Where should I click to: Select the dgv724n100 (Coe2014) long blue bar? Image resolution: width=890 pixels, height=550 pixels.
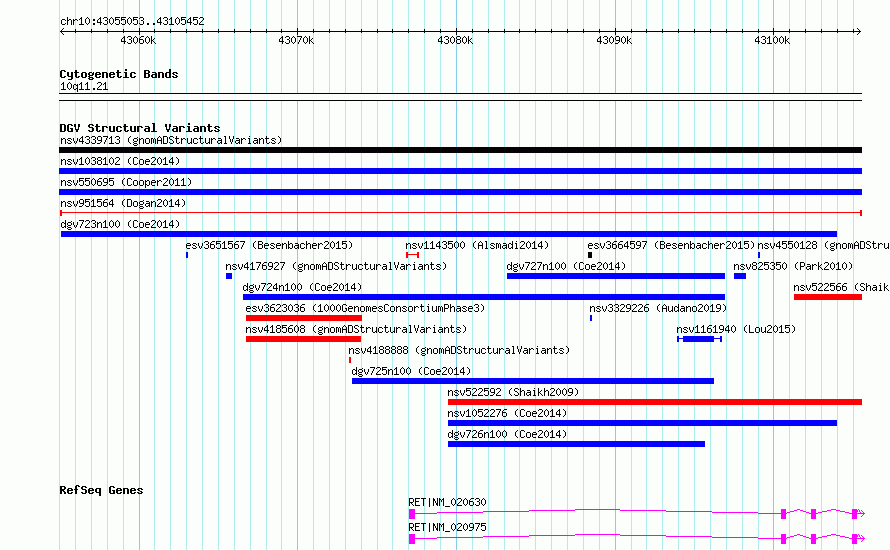pos(484,297)
